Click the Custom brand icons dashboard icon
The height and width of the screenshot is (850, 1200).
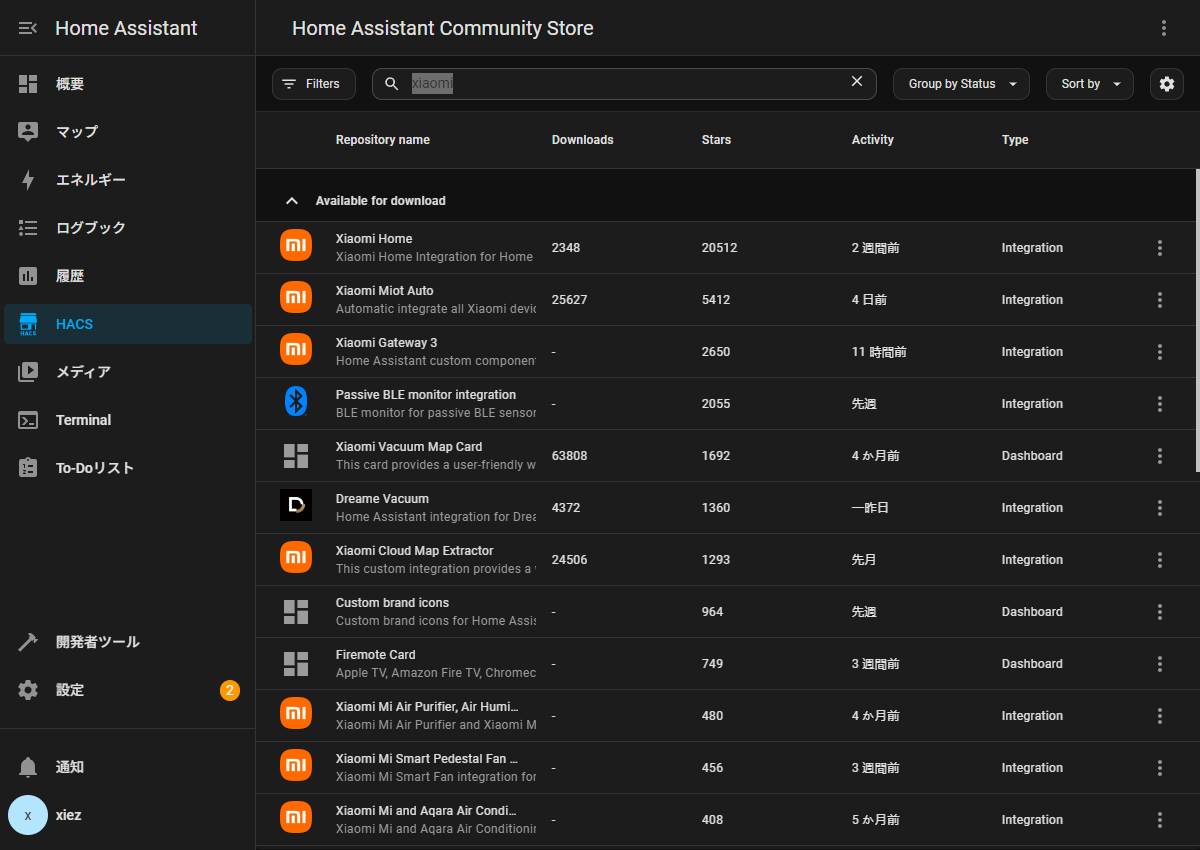[x=296, y=612]
